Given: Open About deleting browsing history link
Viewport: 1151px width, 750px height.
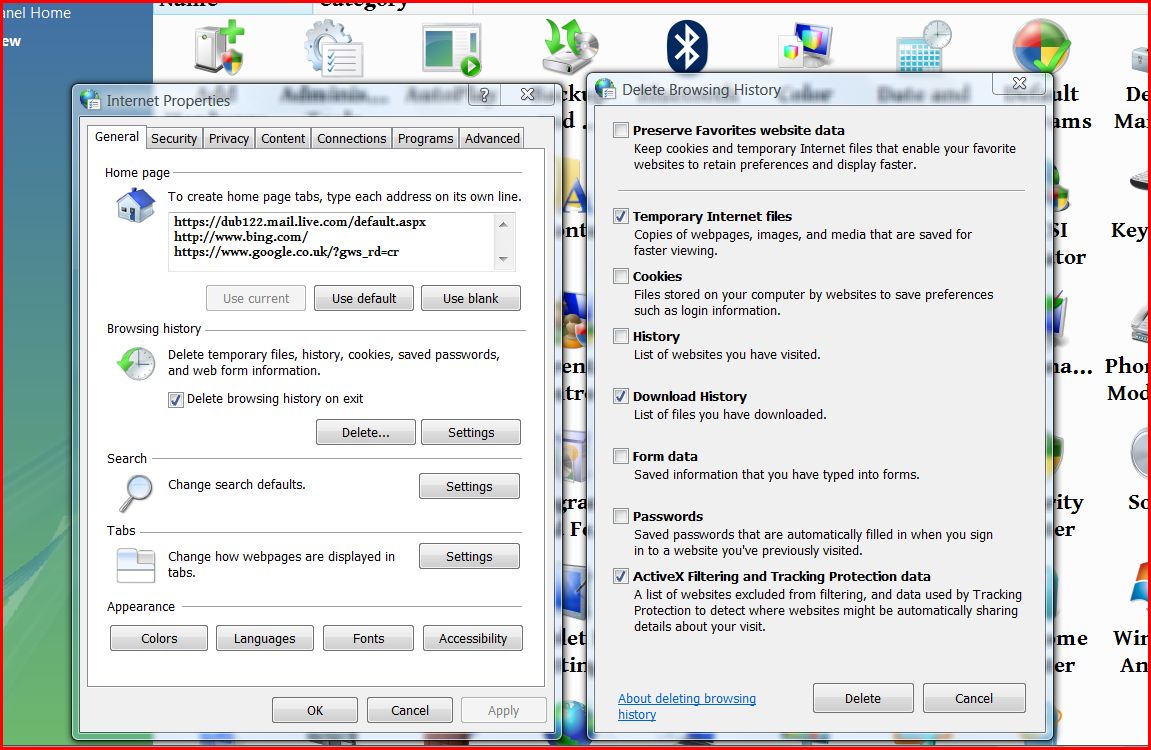Looking at the screenshot, I should click(x=686, y=706).
